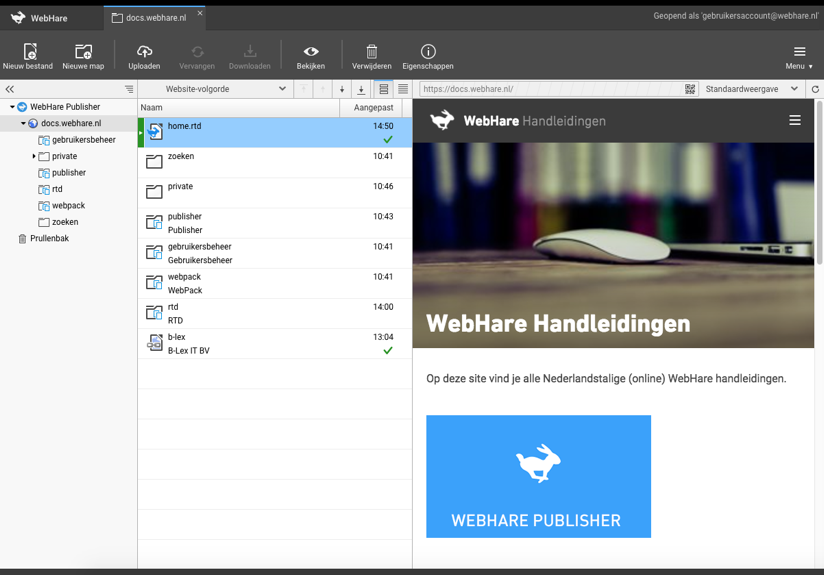Refresh the preview pane

[x=815, y=89]
